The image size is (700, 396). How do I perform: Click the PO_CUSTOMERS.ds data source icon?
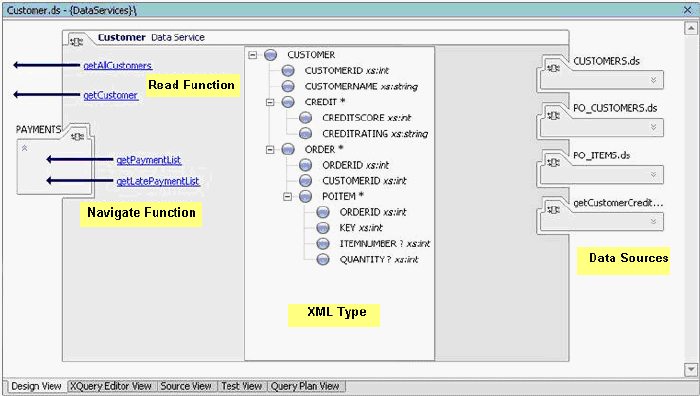pyautogui.click(x=554, y=116)
